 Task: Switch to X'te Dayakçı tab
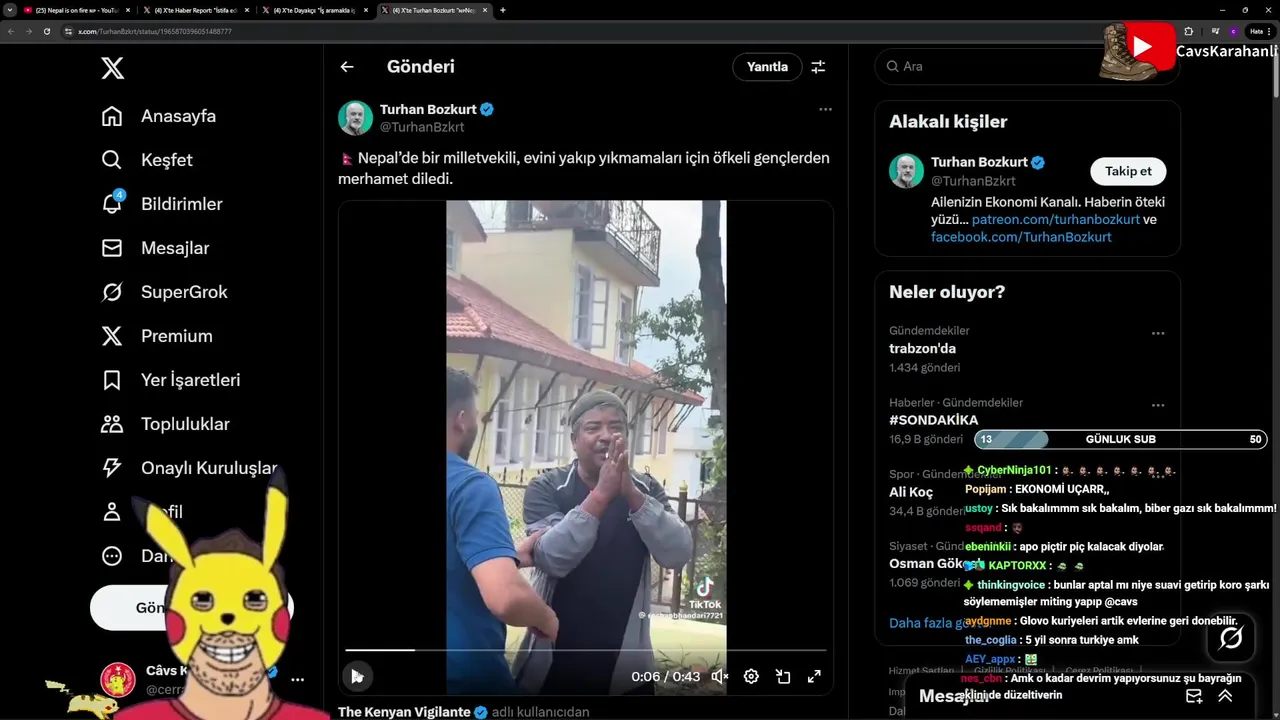click(x=315, y=10)
